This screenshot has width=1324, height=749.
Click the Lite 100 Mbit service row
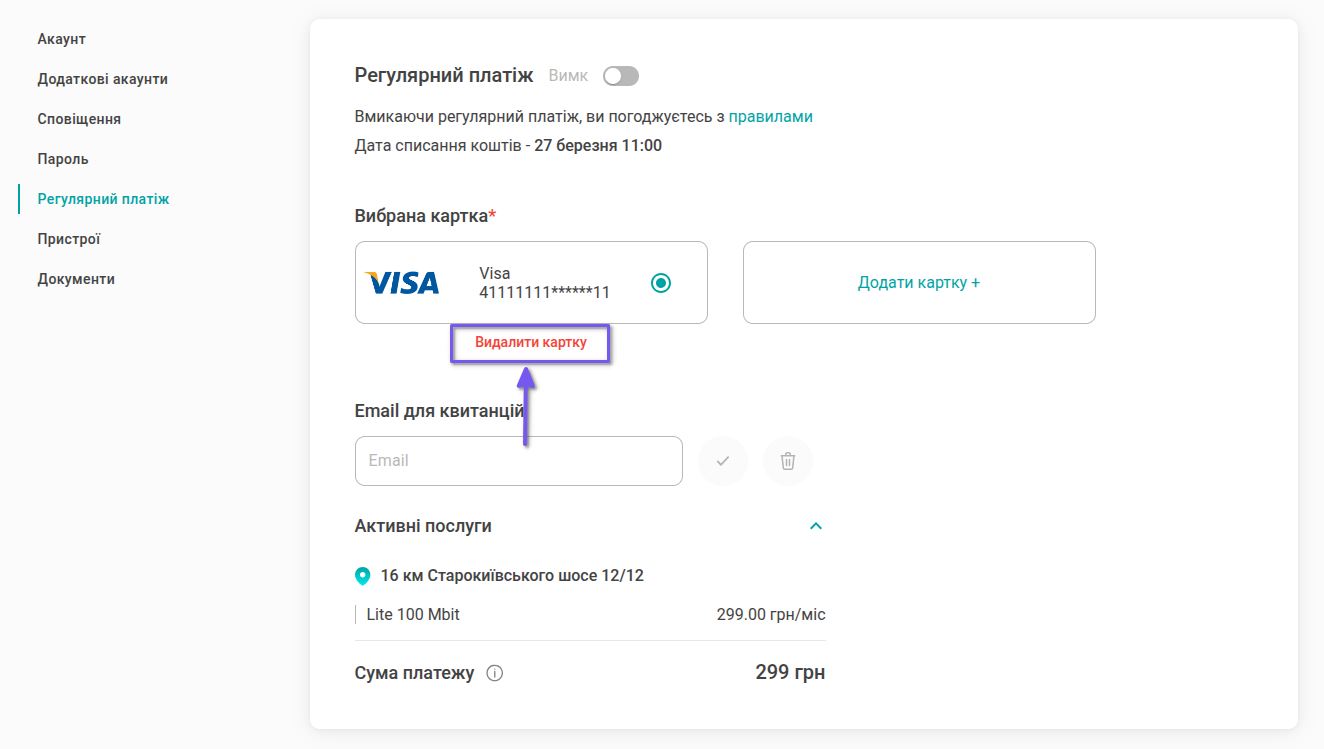tap(590, 614)
